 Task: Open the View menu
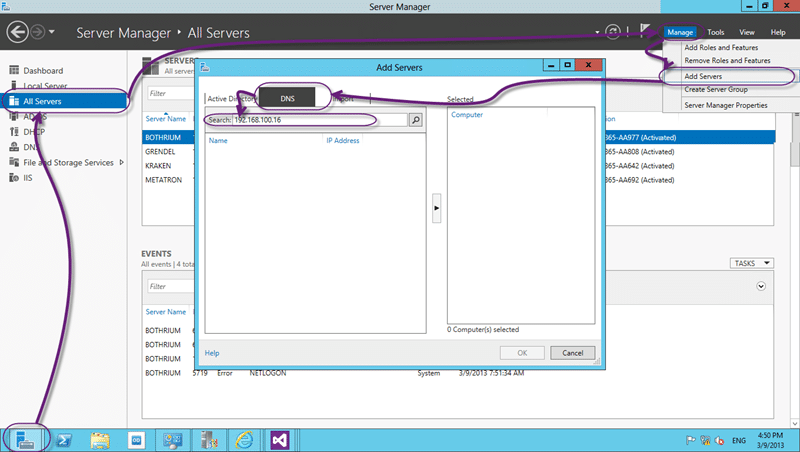point(746,32)
